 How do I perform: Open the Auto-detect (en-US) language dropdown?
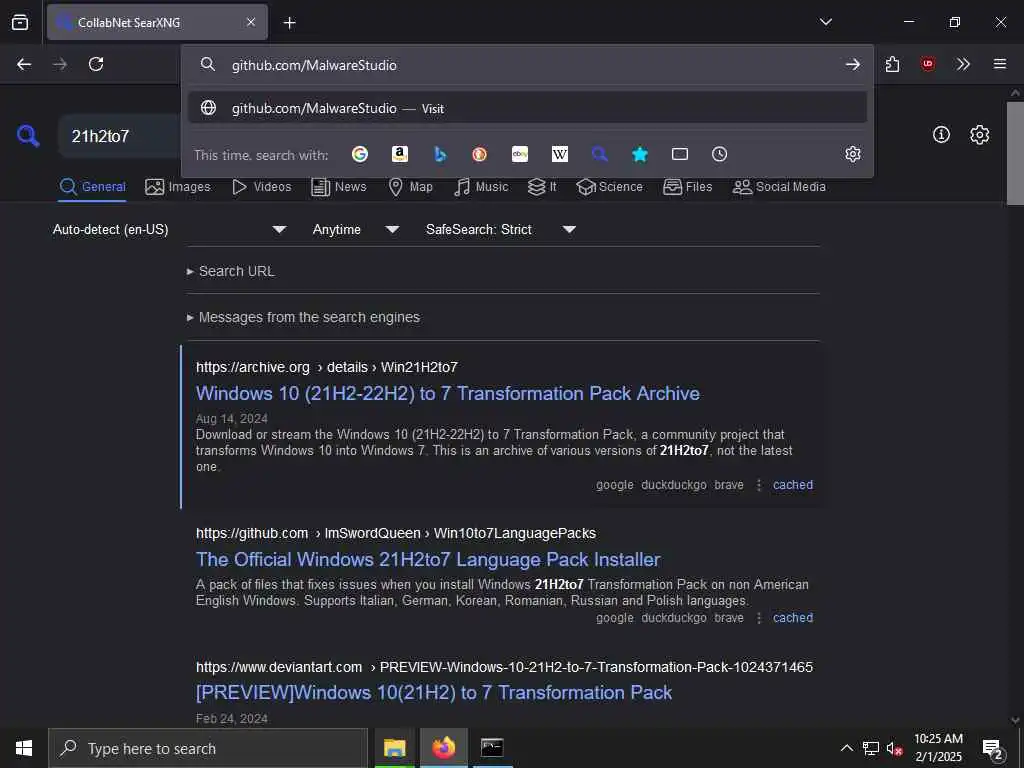click(x=170, y=229)
